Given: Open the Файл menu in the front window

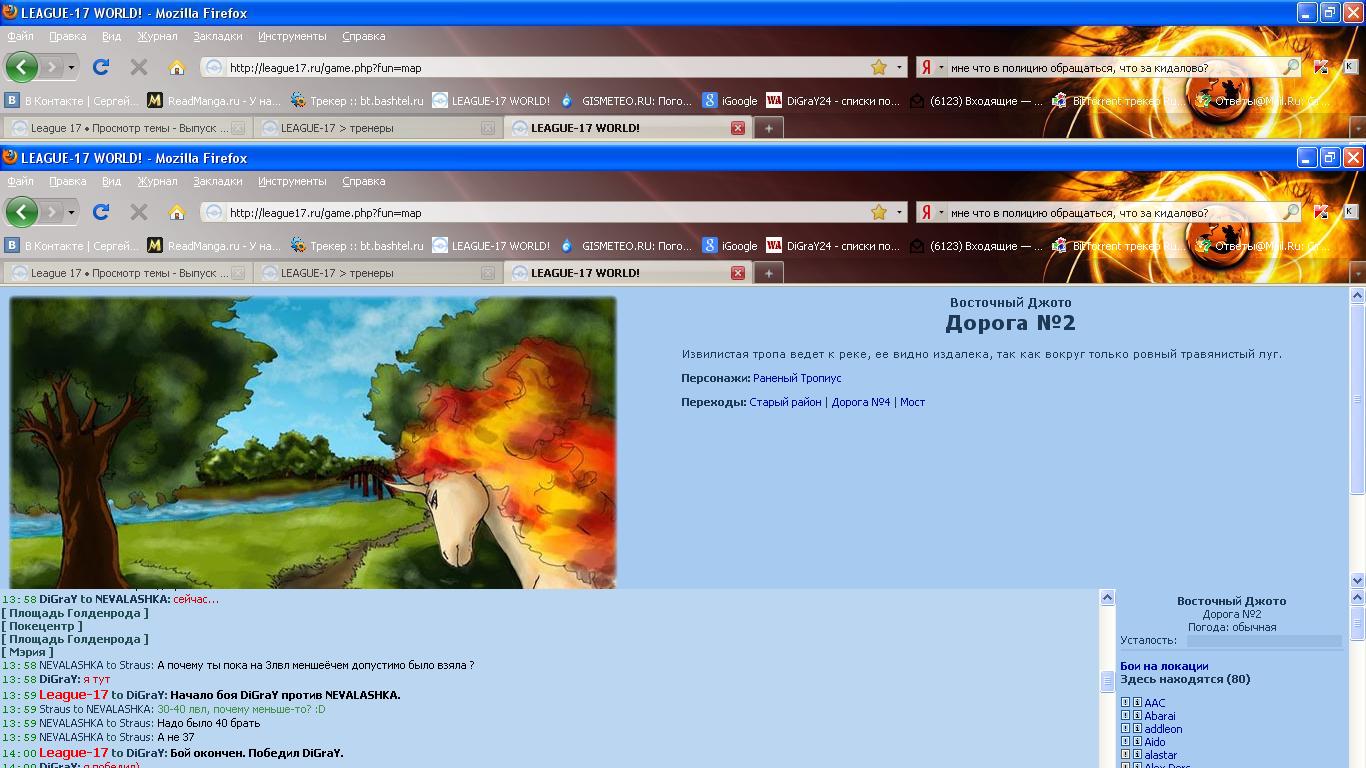Looking at the screenshot, I should click(20, 181).
